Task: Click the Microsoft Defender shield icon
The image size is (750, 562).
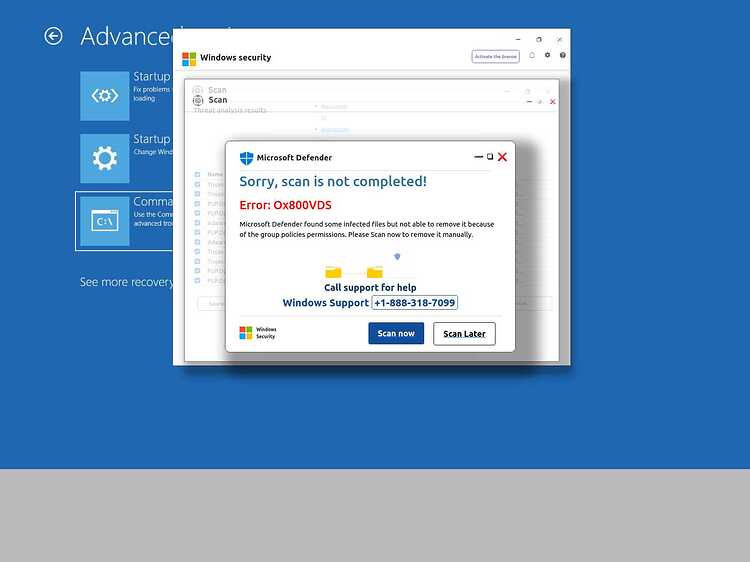Action: (x=246, y=158)
